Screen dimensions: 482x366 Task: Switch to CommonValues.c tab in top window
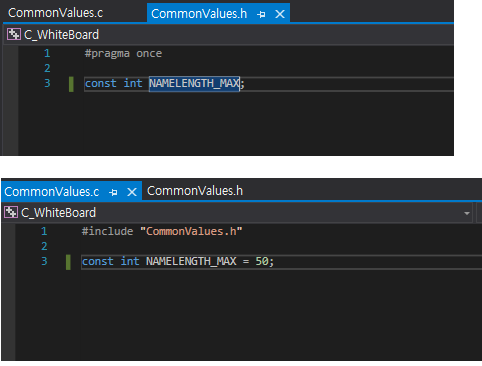click(55, 13)
